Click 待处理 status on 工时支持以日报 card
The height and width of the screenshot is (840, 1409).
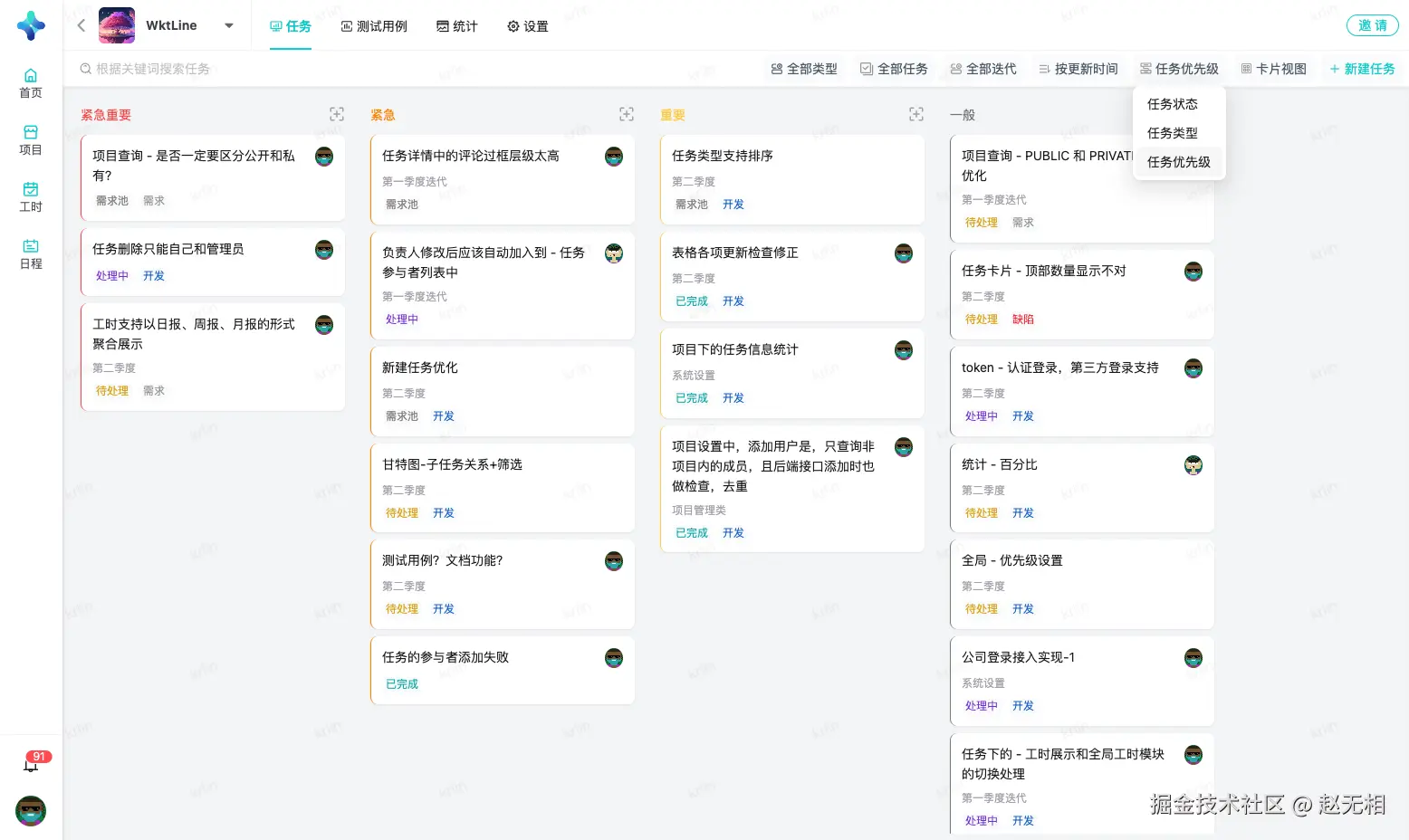pos(112,391)
